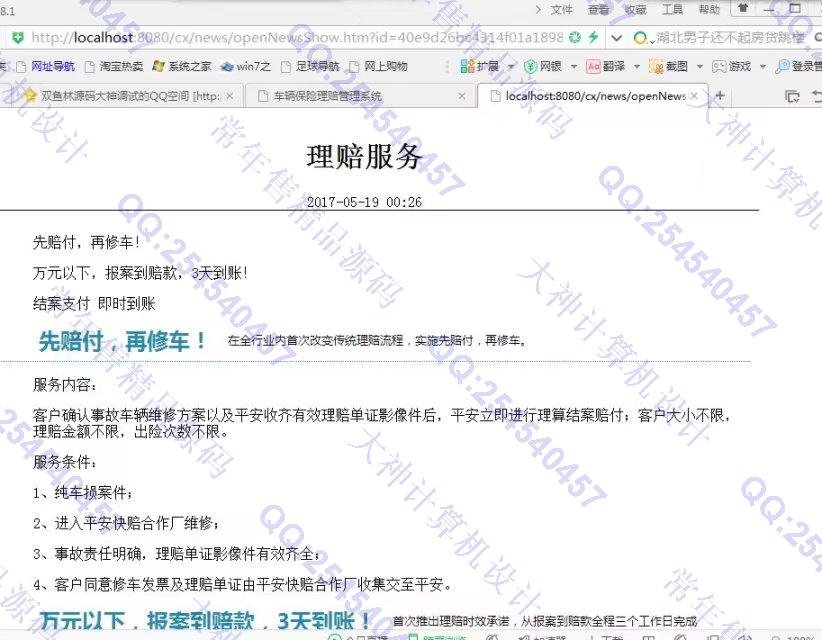Open the 足球导航 bookmark
Screen dimensions: 822x640
[x=310, y=66]
